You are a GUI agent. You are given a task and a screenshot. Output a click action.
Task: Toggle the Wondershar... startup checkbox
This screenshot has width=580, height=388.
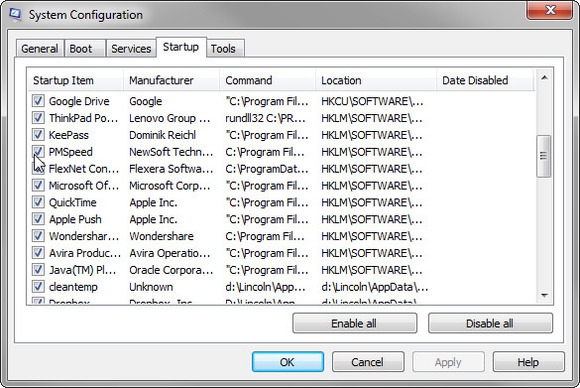(38, 236)
